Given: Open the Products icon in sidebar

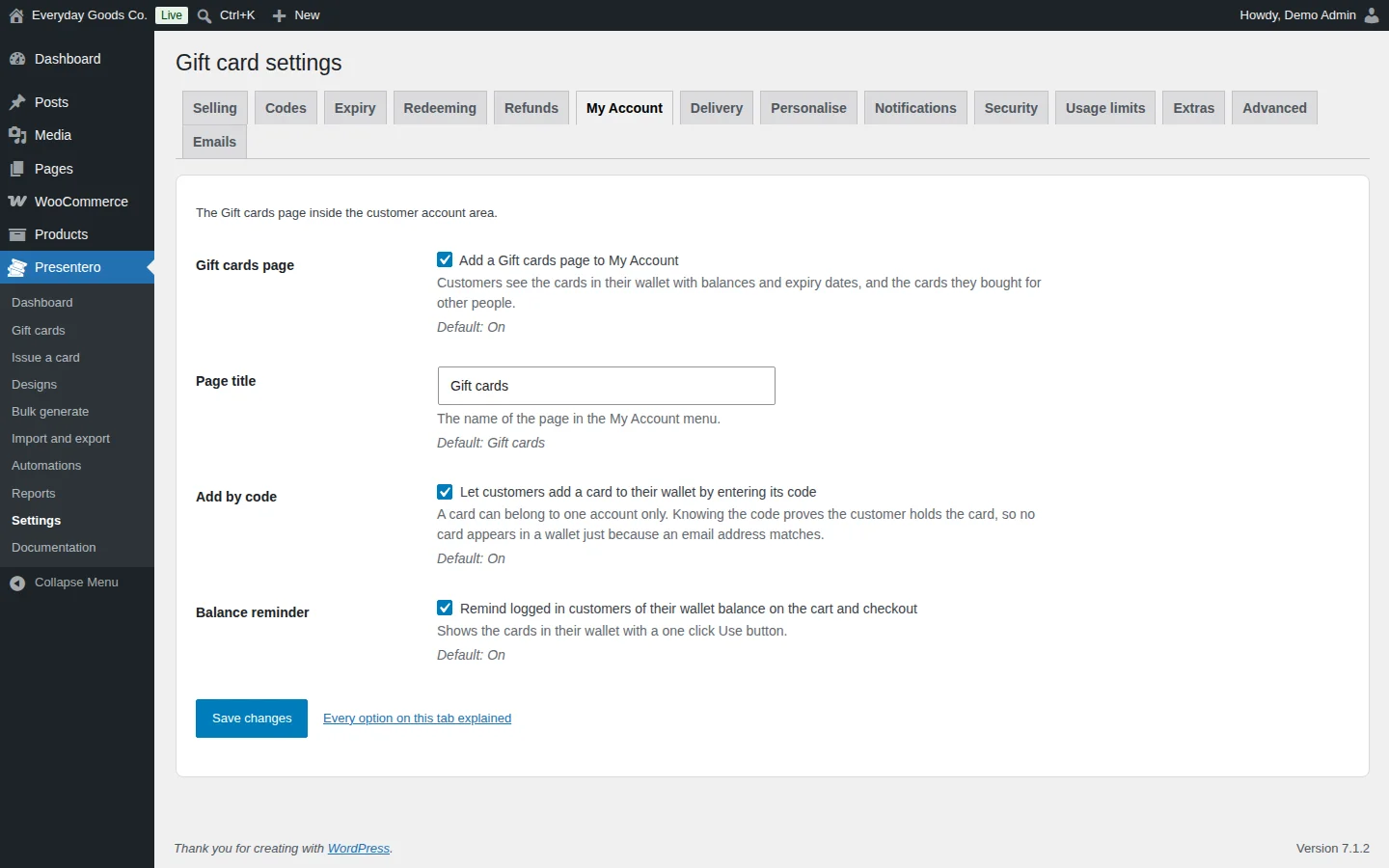Looking at the screenshot, I should [x=17, y=234].
